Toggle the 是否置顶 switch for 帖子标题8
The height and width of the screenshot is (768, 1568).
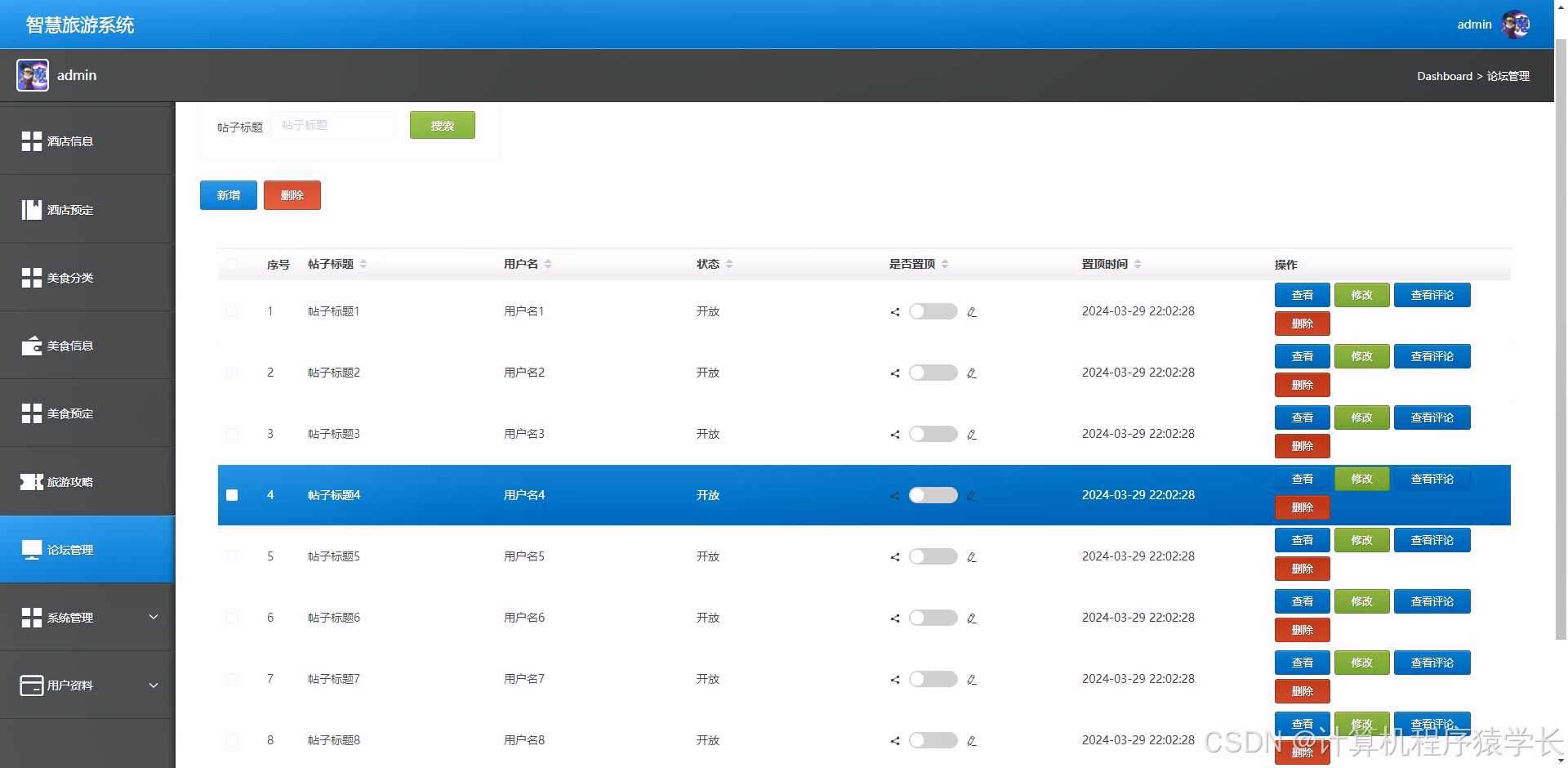(933, 740)
